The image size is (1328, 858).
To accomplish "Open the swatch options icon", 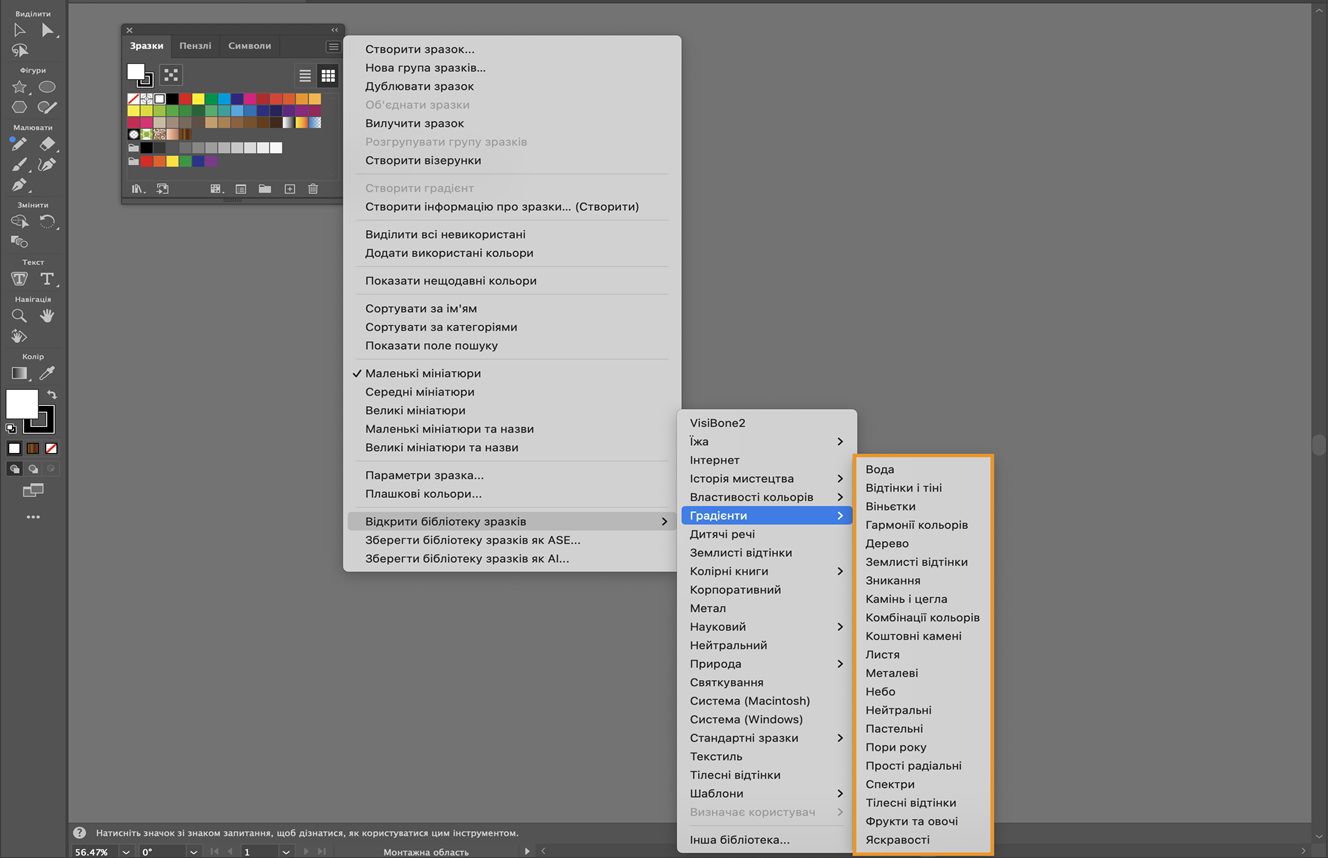I will 240,189.
